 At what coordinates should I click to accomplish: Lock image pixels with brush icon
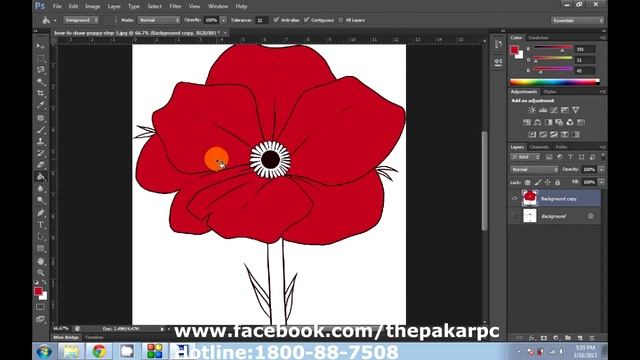click(x=538, y=182)
